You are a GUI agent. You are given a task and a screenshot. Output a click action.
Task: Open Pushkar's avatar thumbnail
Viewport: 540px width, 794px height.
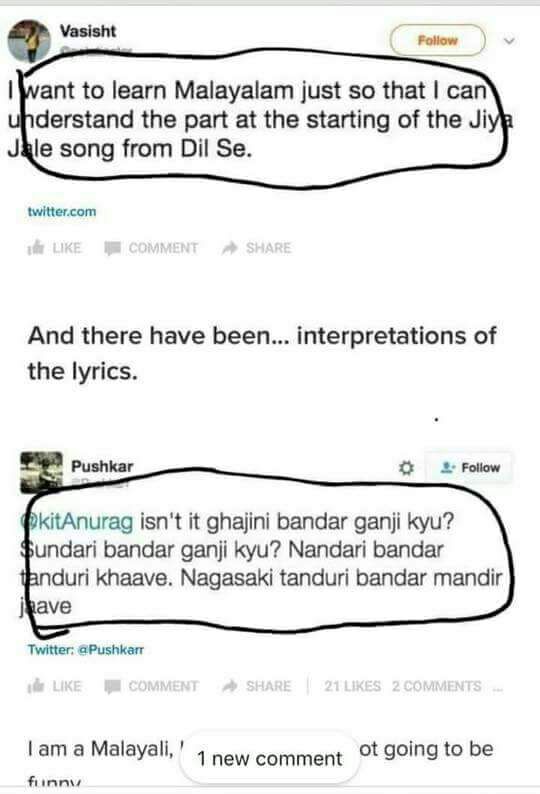42,472
